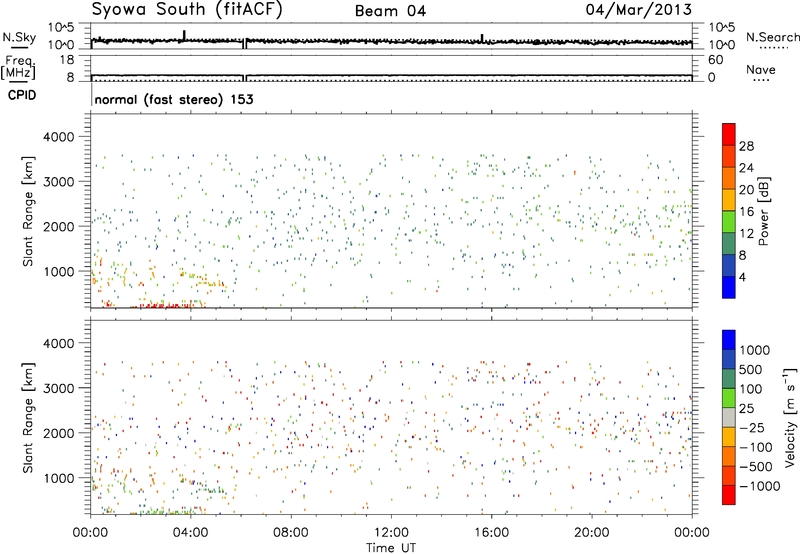The image size is (800, 554).
Task: Click the 'Power [dB]' color bar title
Action: (x=763, y=211)
